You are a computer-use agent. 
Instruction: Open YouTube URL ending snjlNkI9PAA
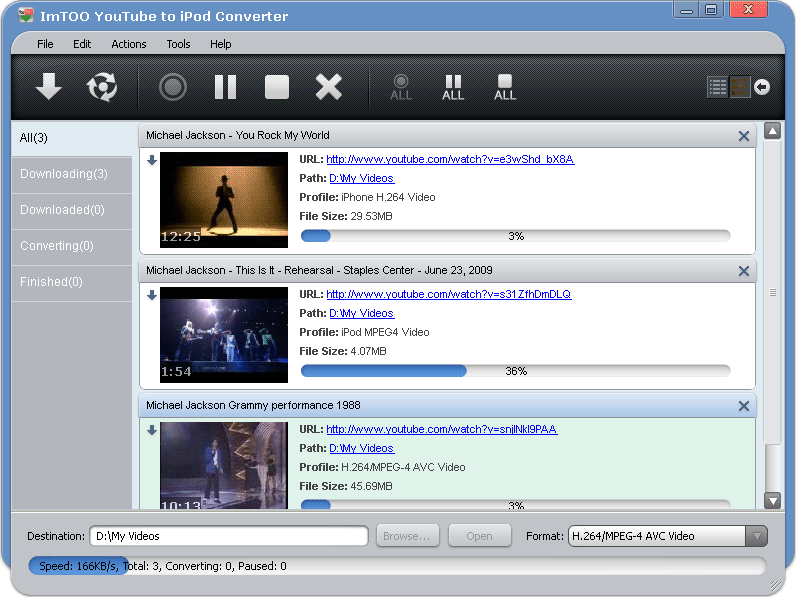(x=442, y=429)
